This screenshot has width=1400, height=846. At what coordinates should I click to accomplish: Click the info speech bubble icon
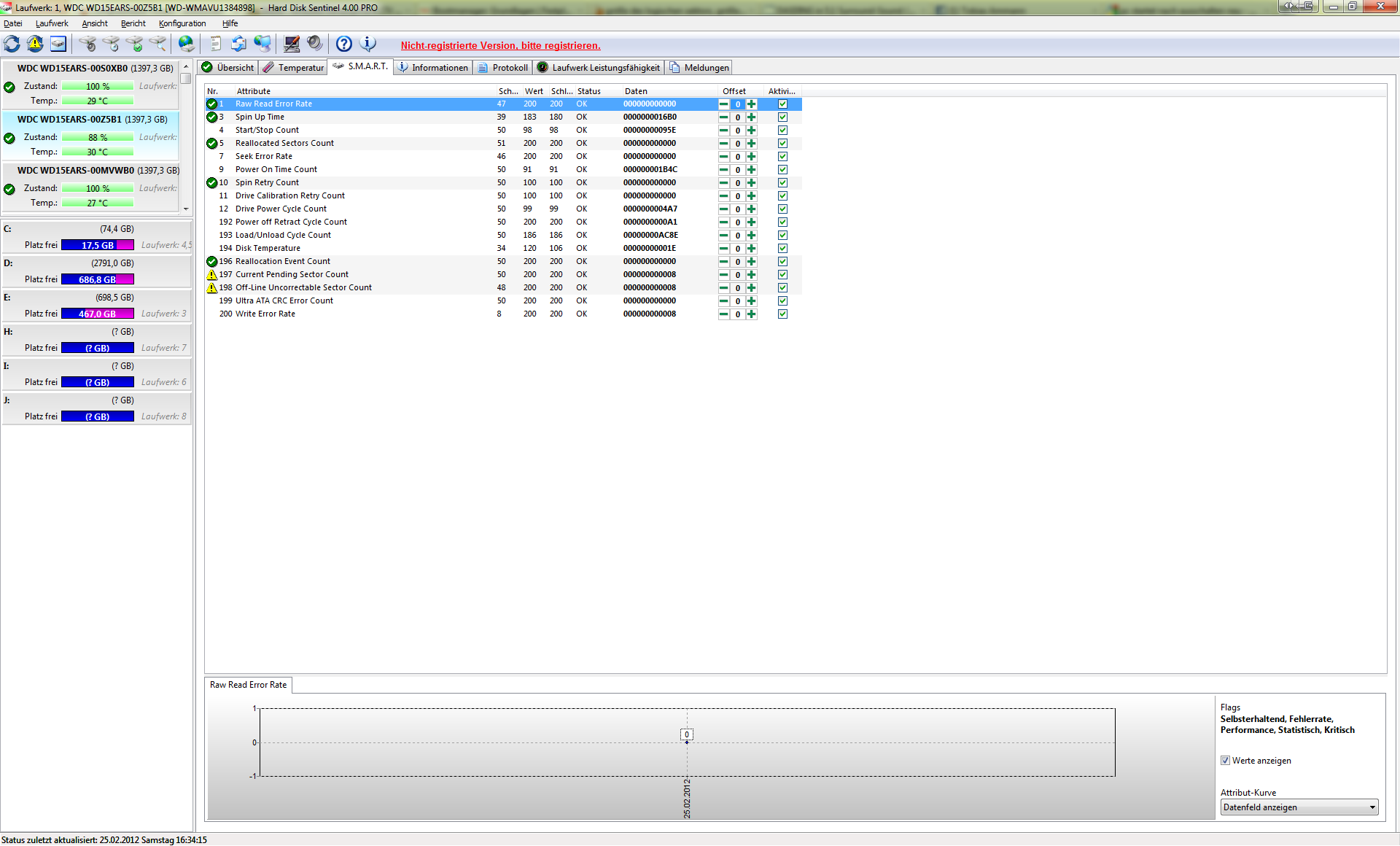coord(368,44)
